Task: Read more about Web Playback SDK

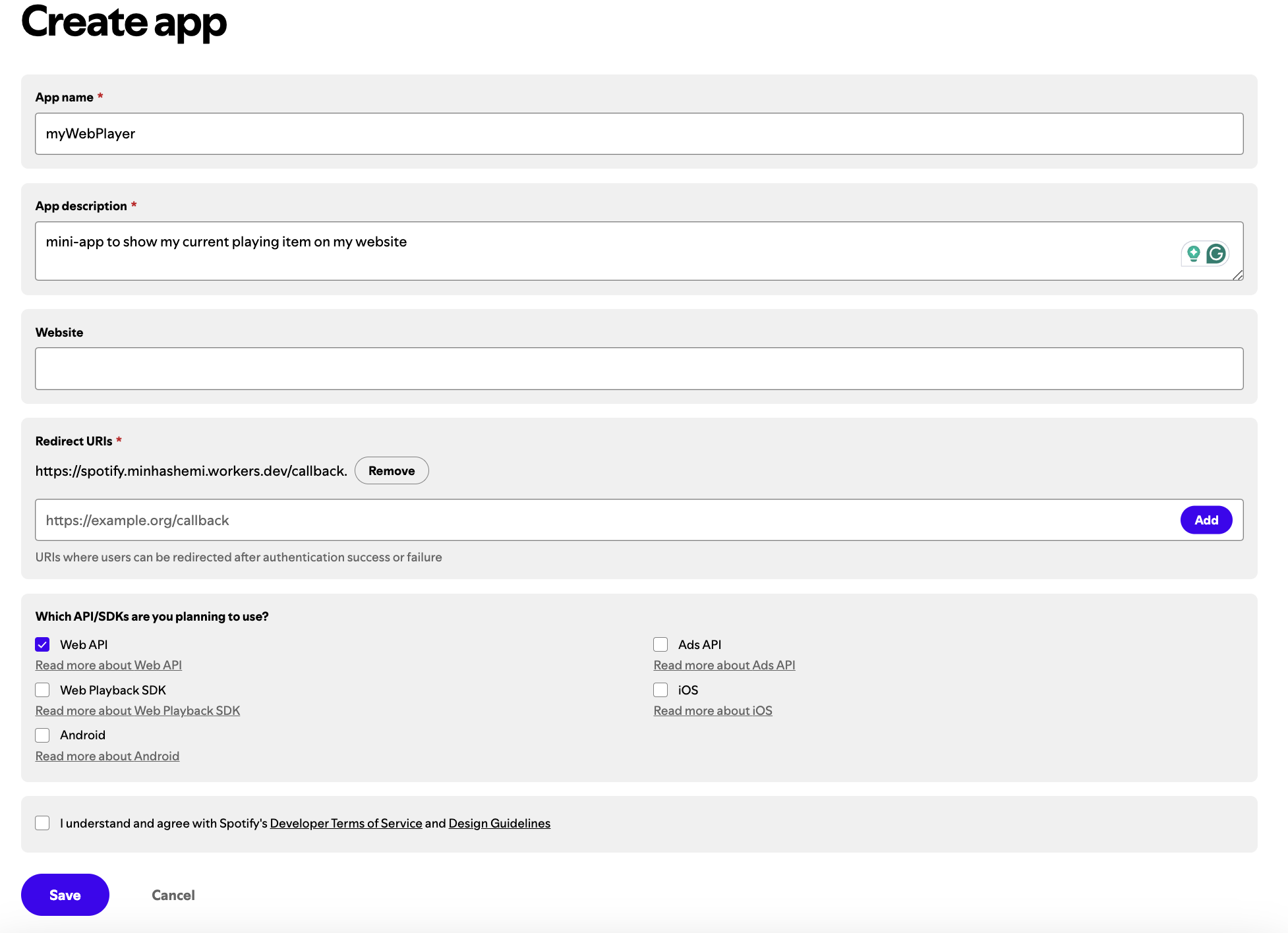Action: coord(138,711)
